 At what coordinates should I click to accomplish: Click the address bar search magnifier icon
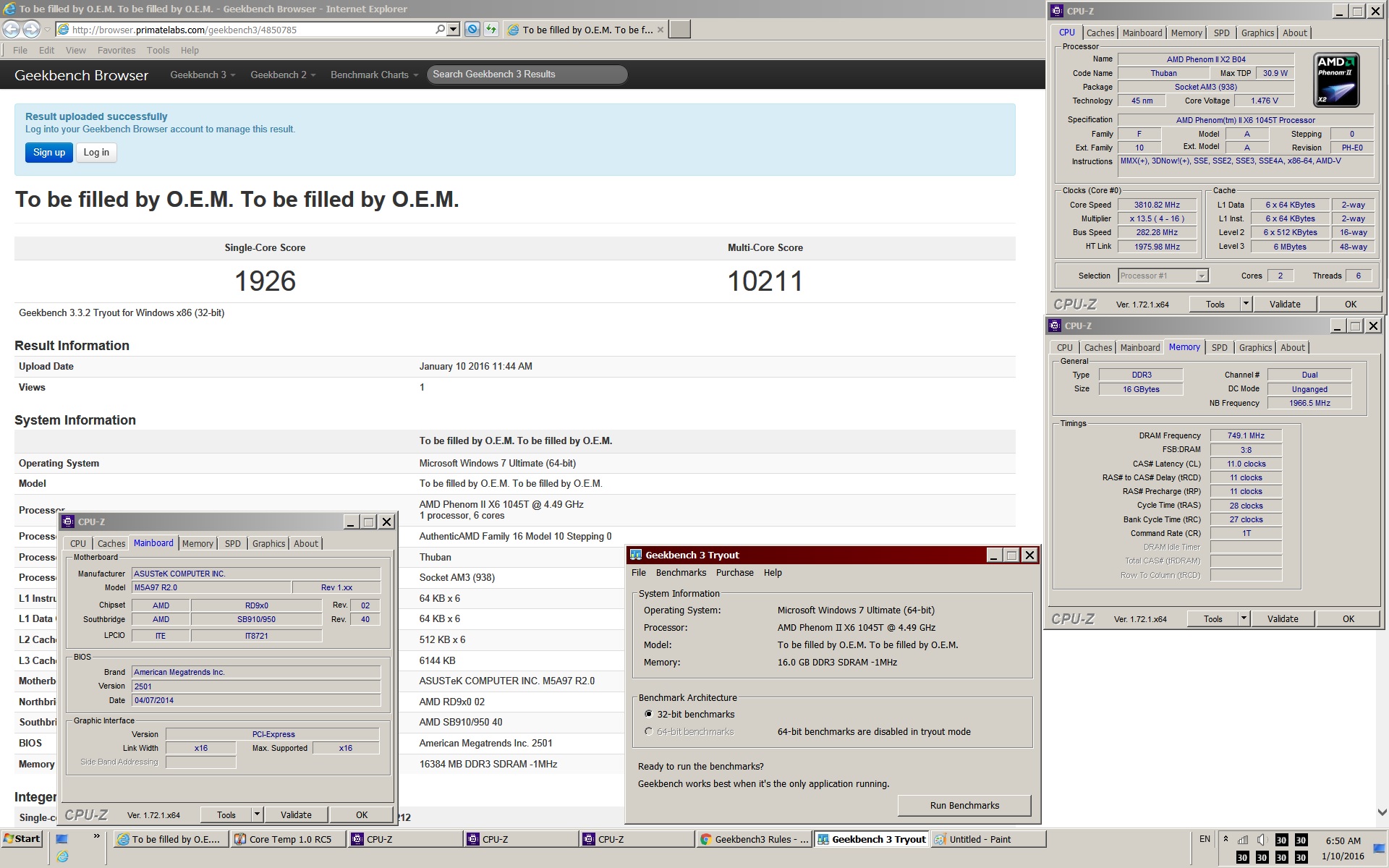click(440, 29)
